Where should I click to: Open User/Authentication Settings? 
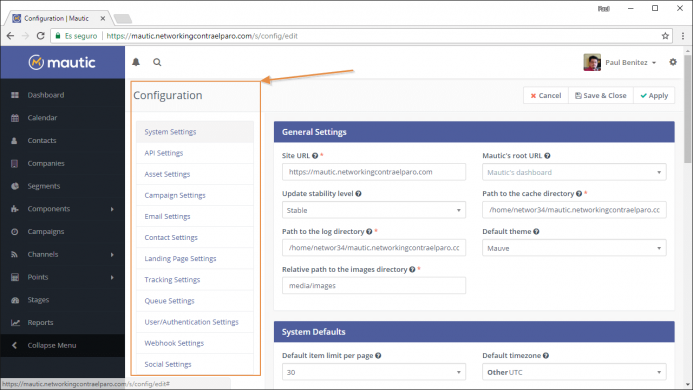pyautogui.click(x=195, y=322)
